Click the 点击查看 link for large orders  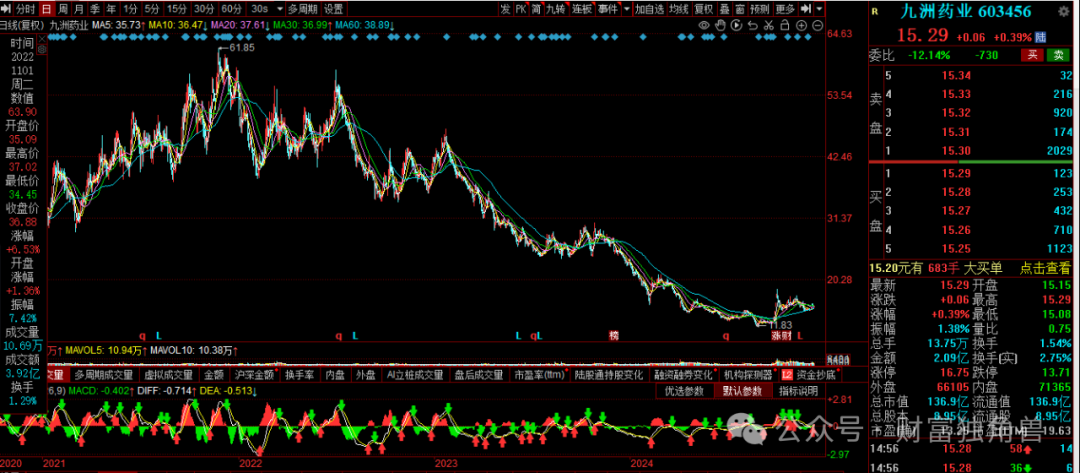1045,268
